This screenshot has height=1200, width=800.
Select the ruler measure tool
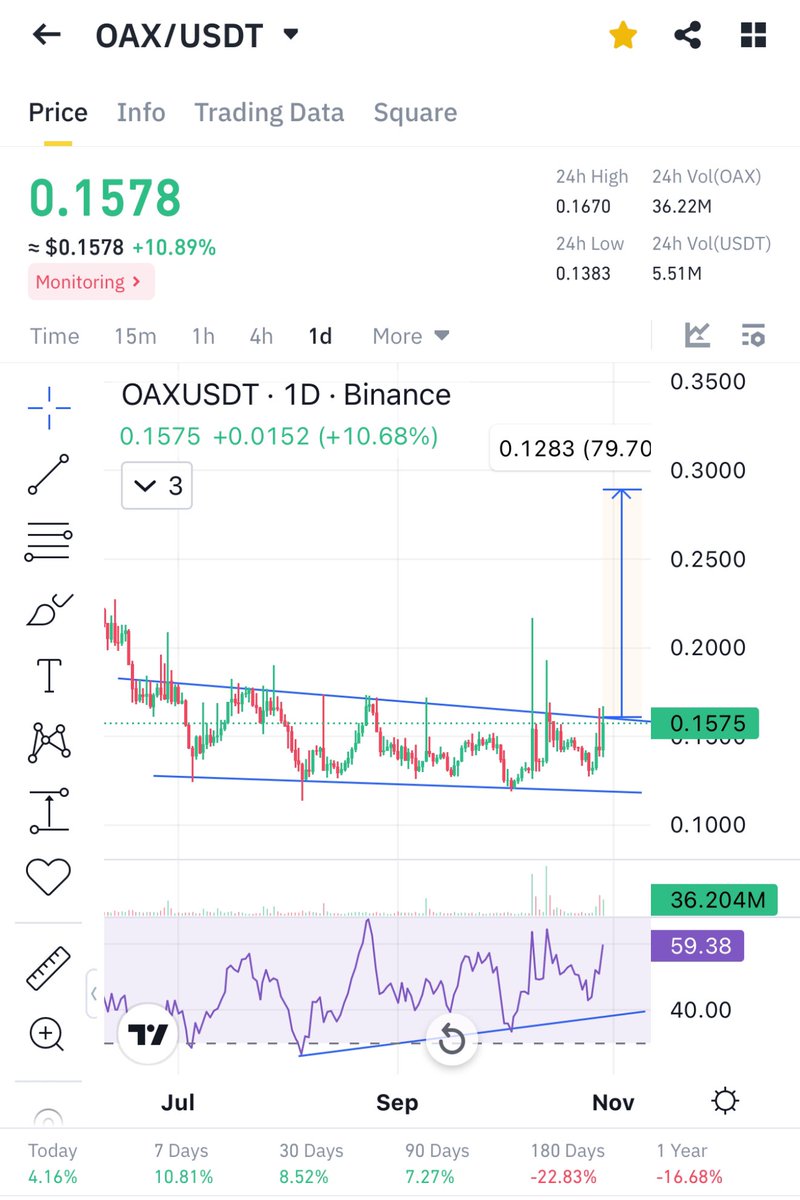tap(46, 968)
